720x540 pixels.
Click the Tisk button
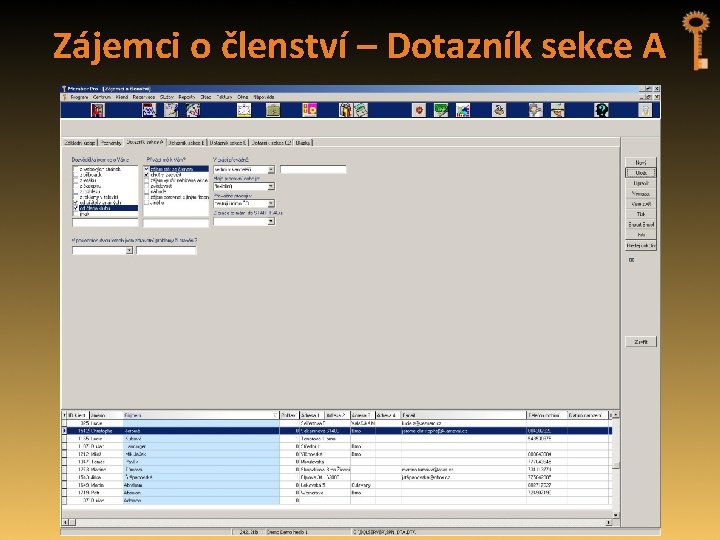pyautogui.click(x=641, y=214)
